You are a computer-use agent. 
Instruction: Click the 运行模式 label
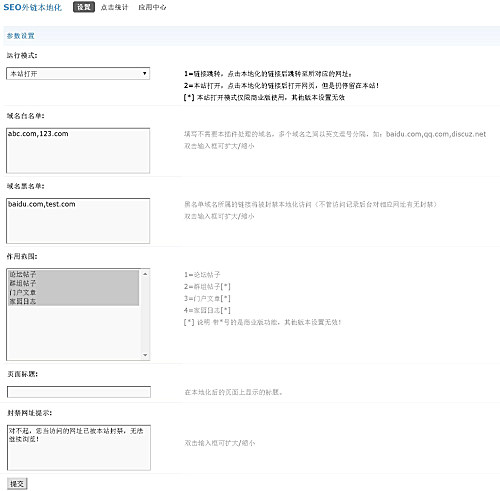22,55
